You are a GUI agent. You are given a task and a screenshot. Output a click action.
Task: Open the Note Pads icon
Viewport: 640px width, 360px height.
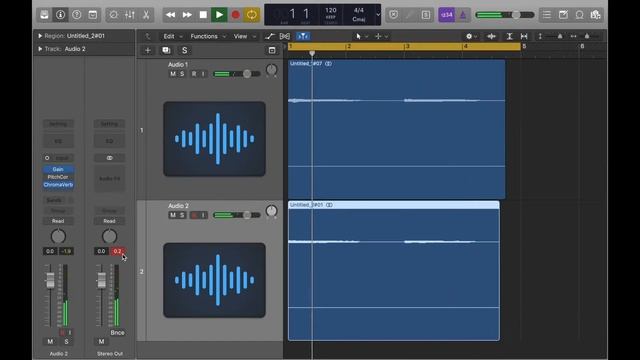click(563, 15)
